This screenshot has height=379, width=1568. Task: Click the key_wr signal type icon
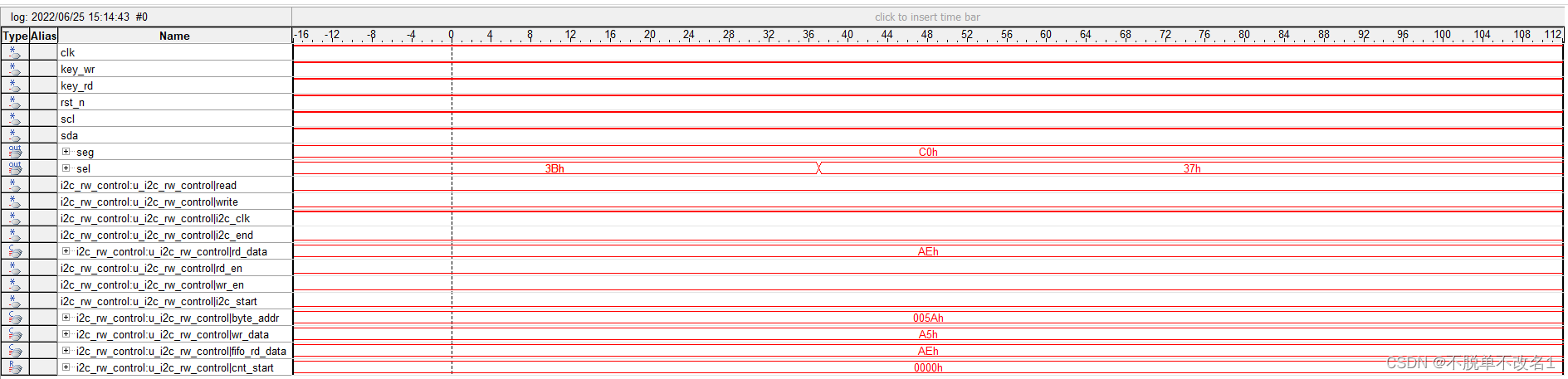15,69
